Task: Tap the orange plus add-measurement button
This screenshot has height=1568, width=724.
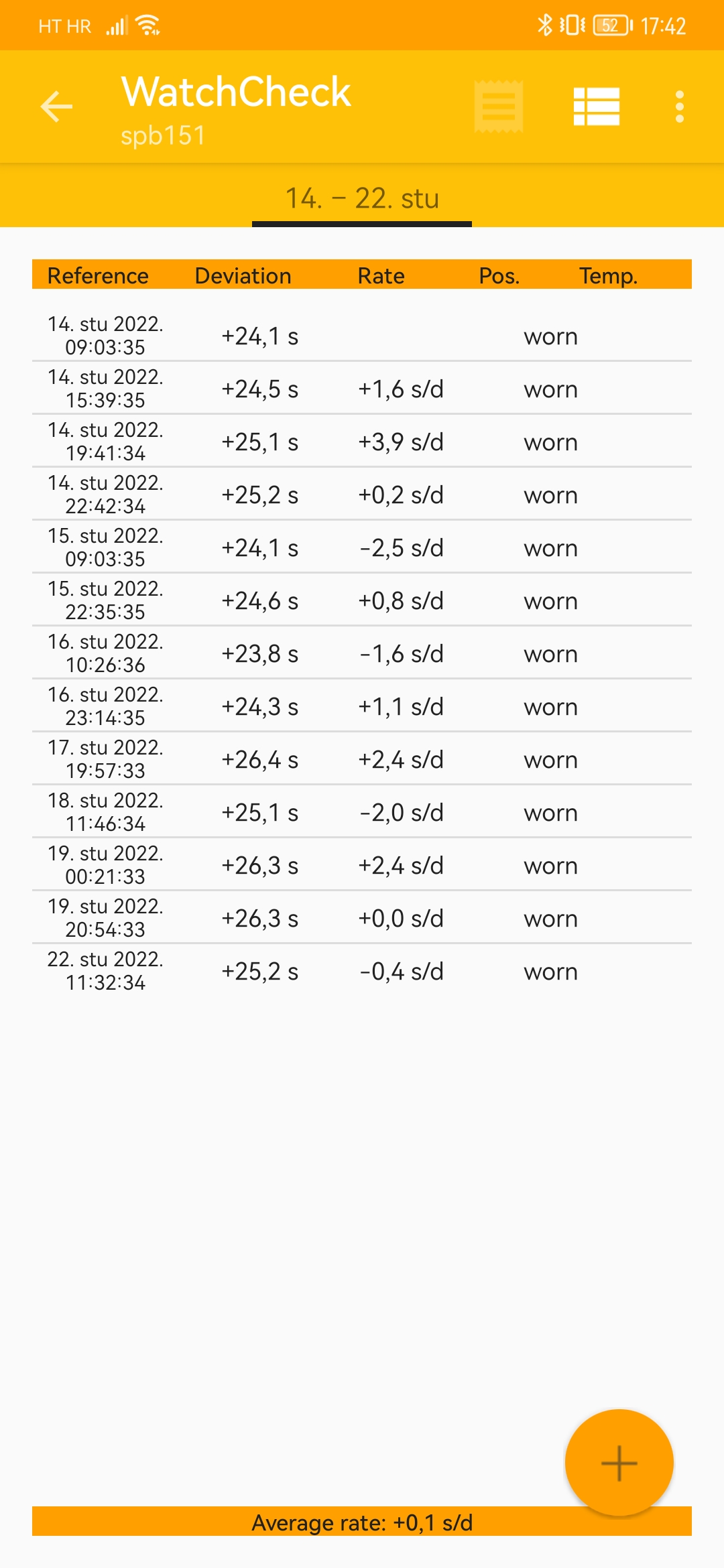Action: tap(619, 1462)
